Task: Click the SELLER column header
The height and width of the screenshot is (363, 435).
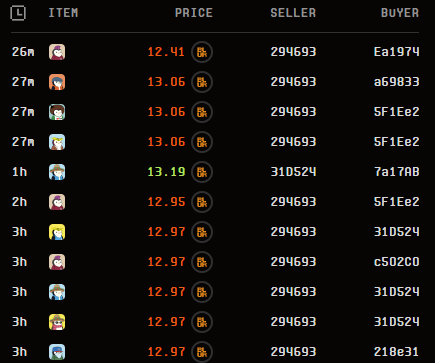Action: point(293,13)
